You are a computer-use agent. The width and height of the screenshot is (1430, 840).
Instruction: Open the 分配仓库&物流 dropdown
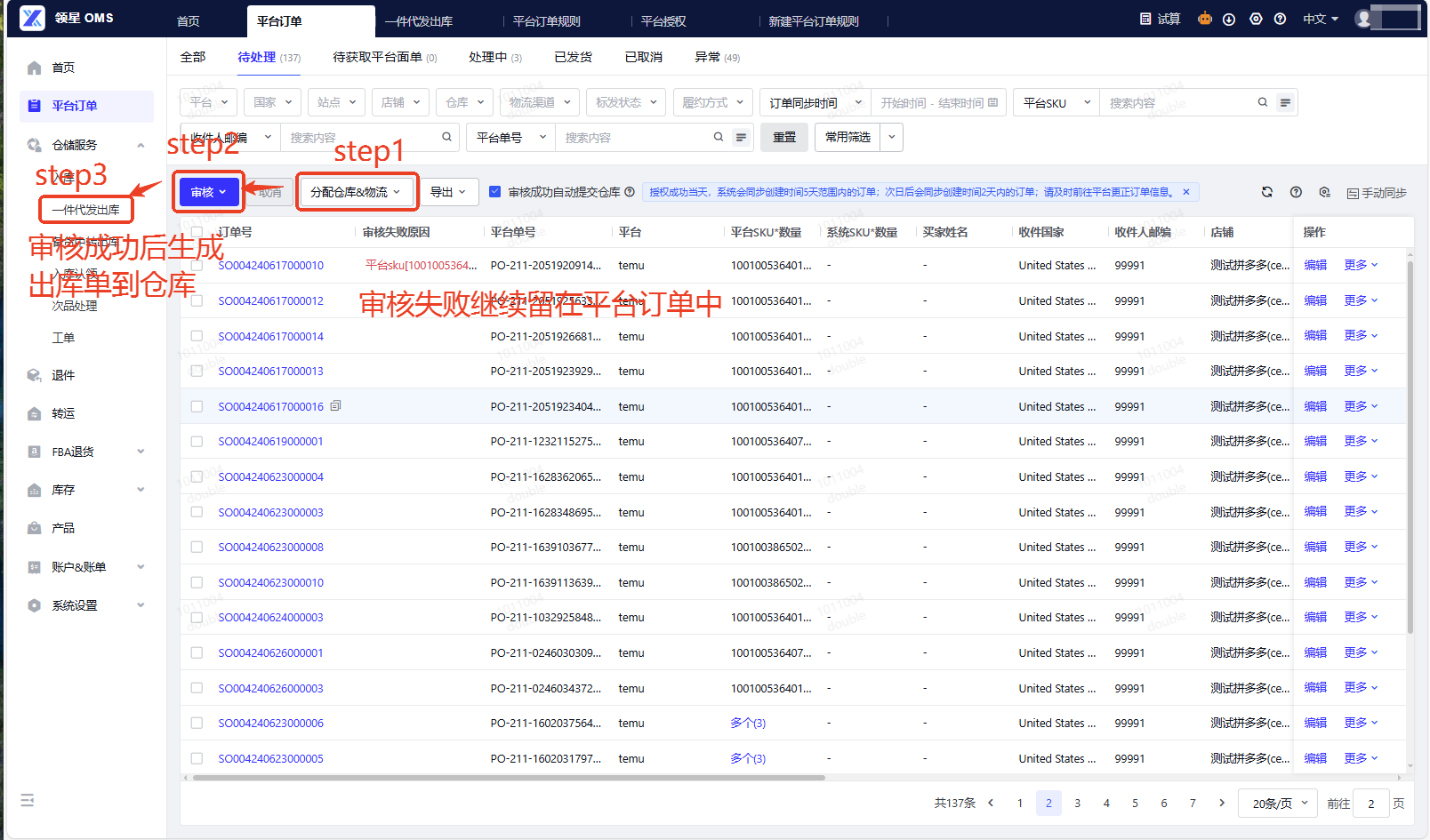point(356,192)
